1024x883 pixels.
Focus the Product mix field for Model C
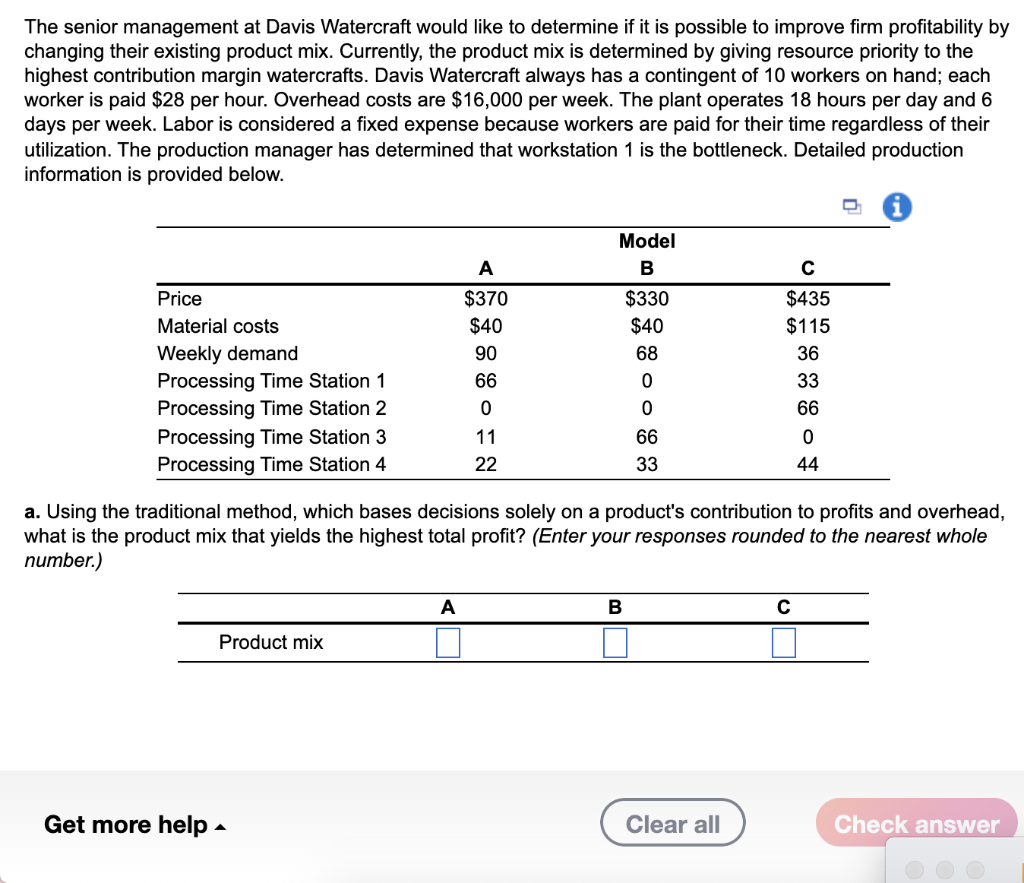point(783,642)
